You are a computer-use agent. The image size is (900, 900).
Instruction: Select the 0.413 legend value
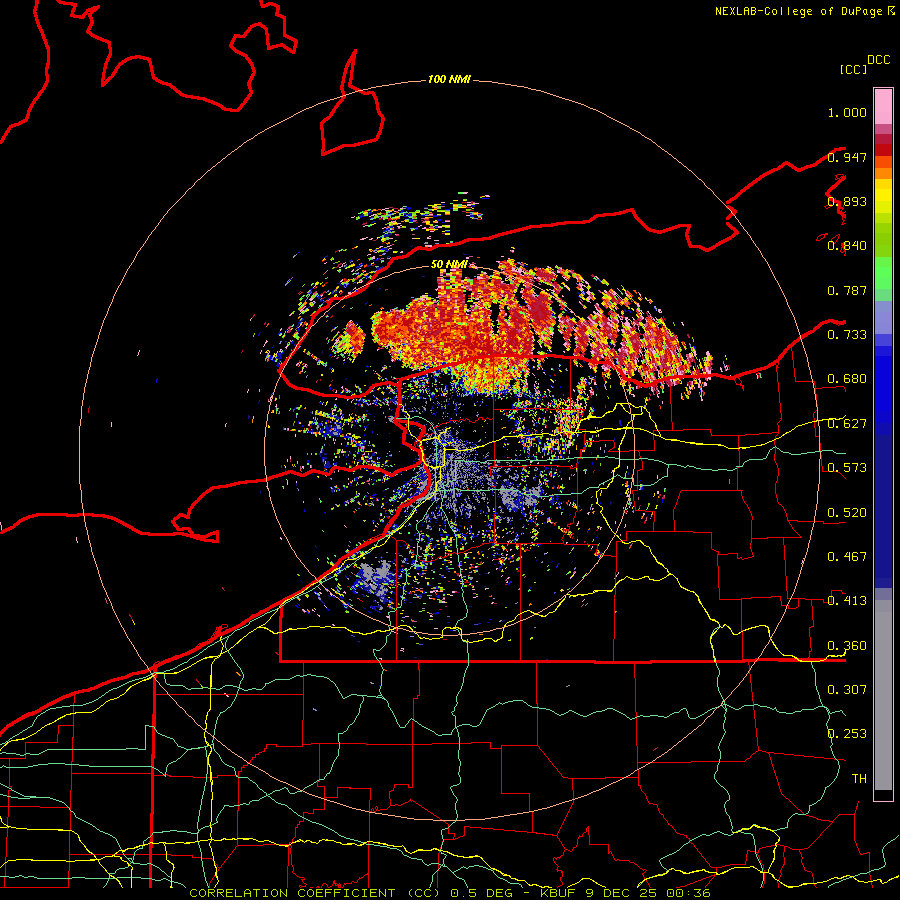click(x=847, y=601)
